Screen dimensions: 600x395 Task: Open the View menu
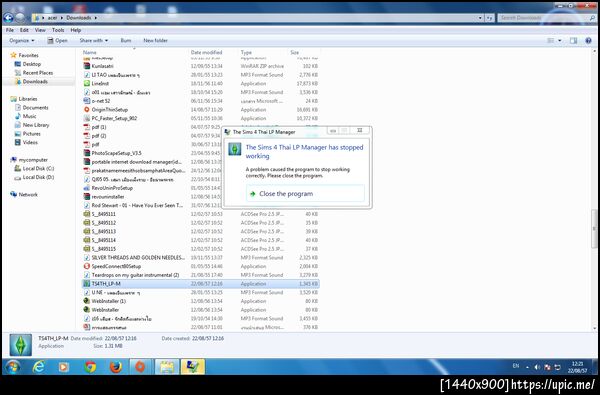pyautogui.click(x=40, y=30)
